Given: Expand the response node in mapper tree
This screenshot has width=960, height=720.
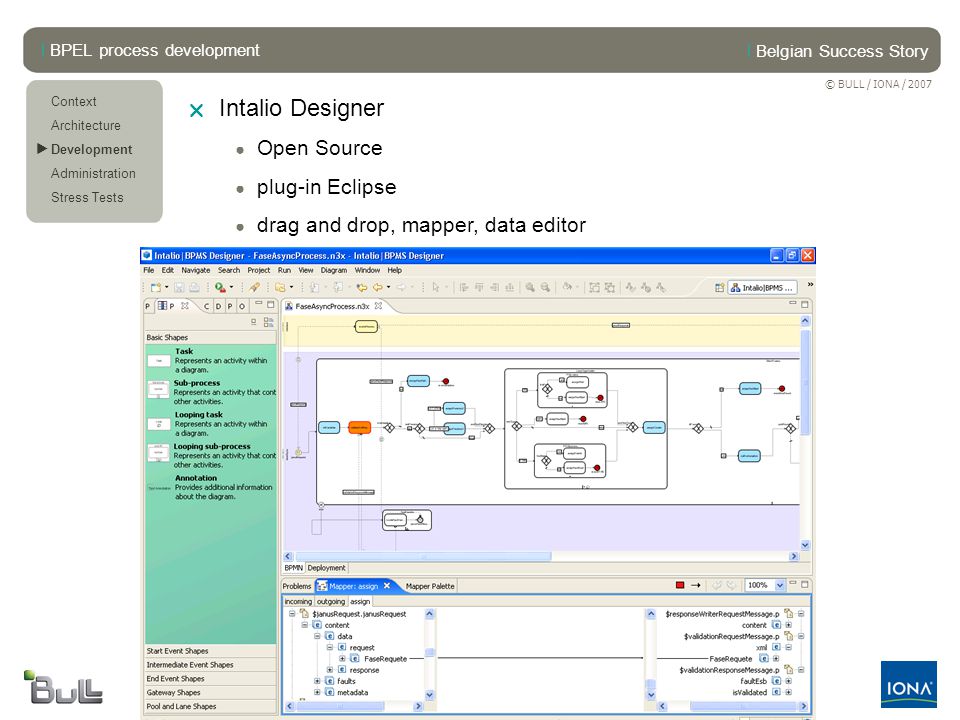Looking at the screenshot, I should pyautogui.click(x=329, y=670).
